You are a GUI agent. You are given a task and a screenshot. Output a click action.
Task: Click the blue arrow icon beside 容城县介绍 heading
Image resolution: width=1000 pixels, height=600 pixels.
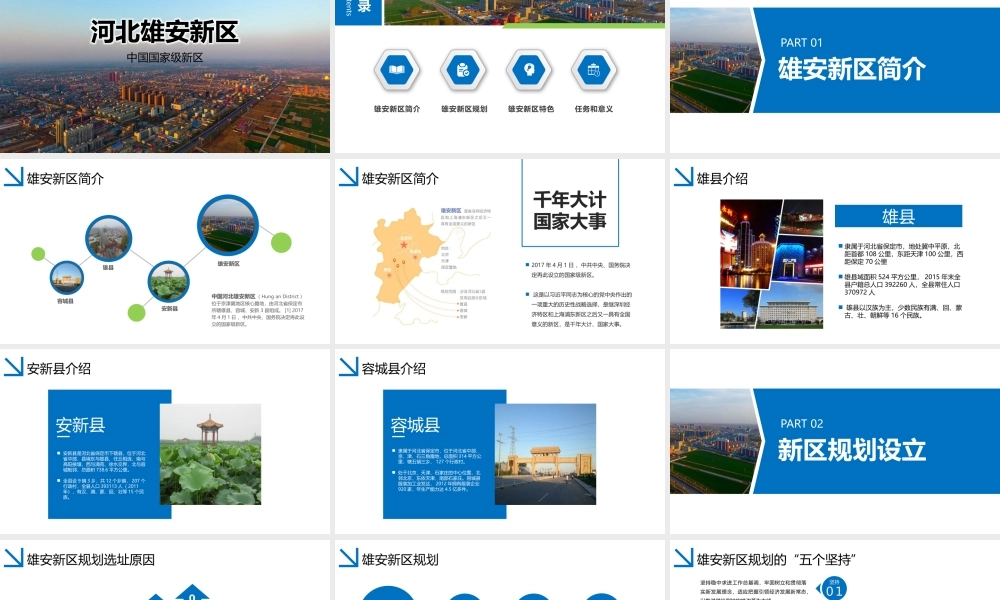click(x=348, y=367)
